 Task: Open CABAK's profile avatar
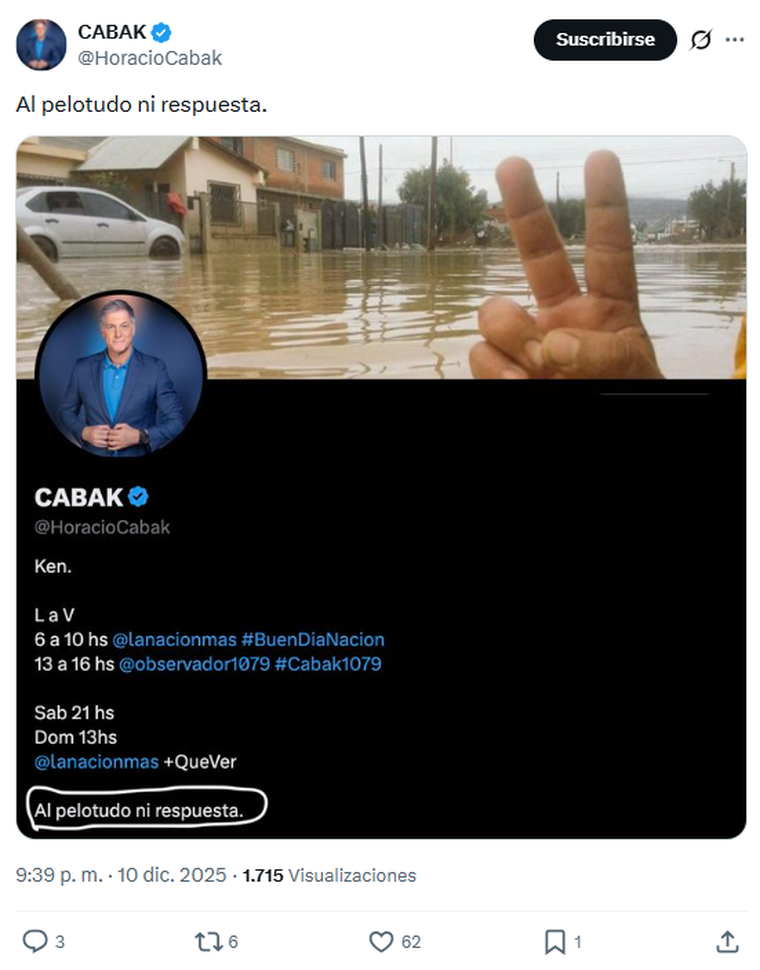(41, 40)
